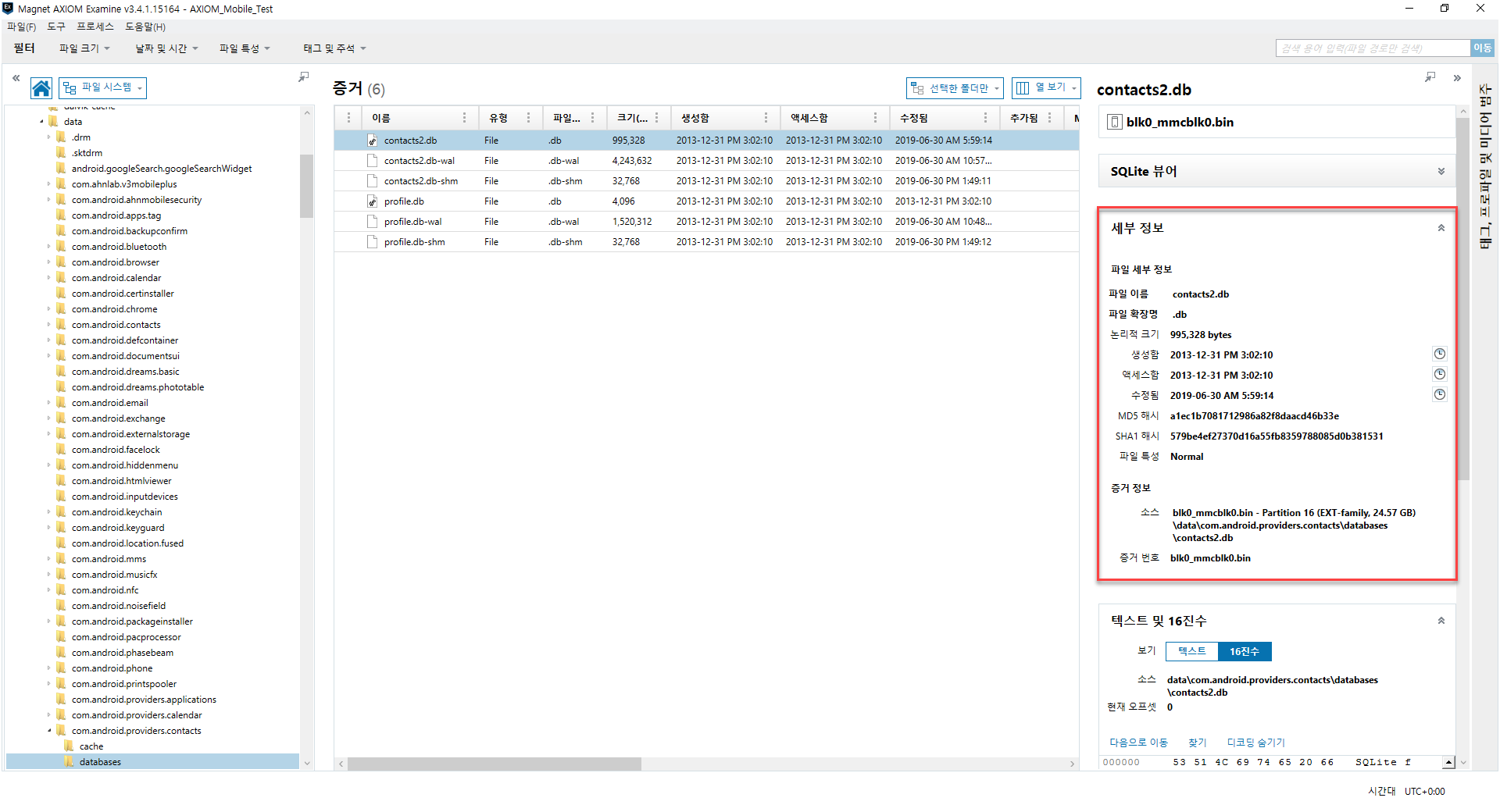Collapse the text and hex section
Image resolution: width=1500 pixels, height=812 pixels.
click(x=1441, y=621)
